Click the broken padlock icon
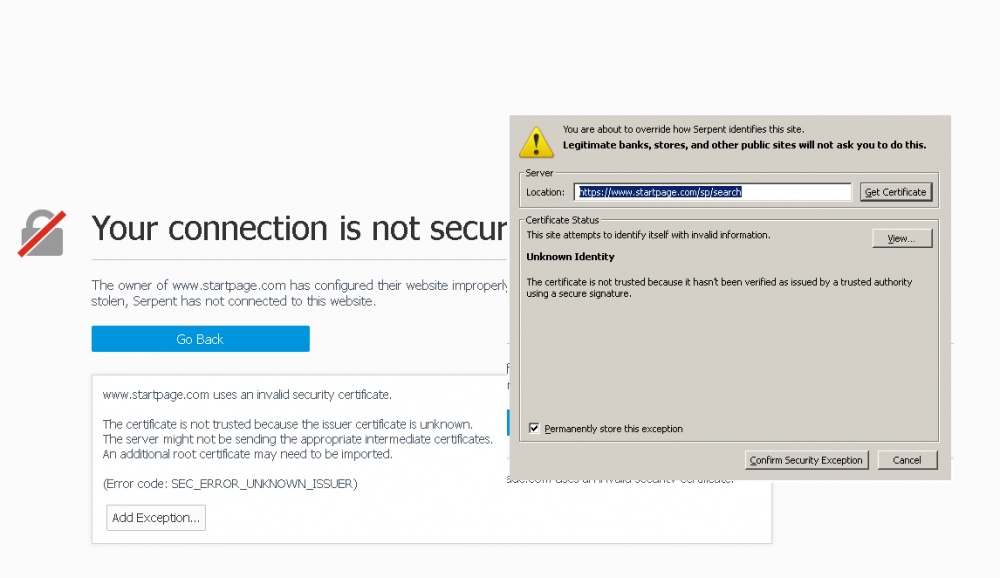 [x=41, y=233]
